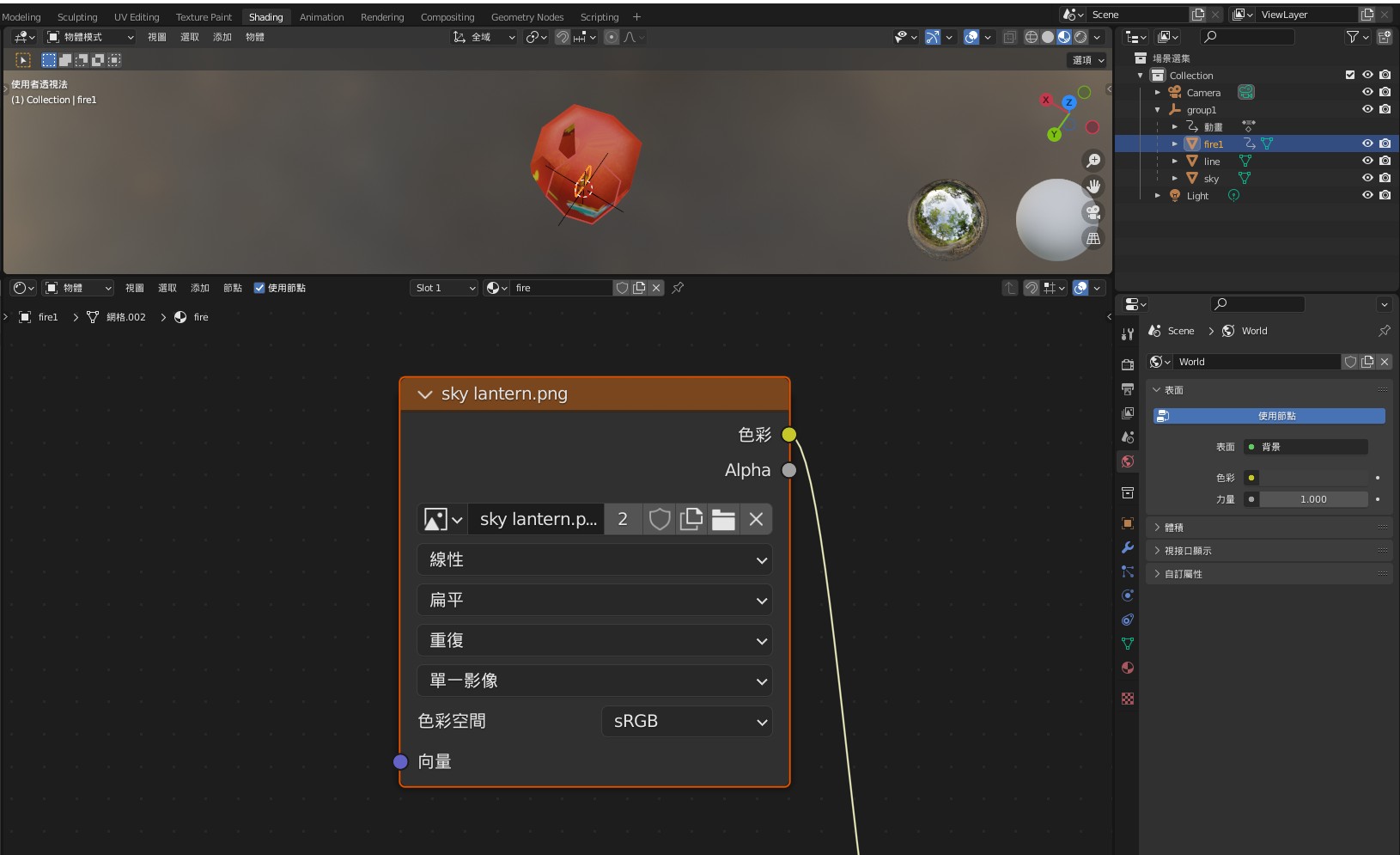This screenshot has height=855, width=1400.
Task: Unlink image with X in sky lantern node
Action: pos(756,519)
